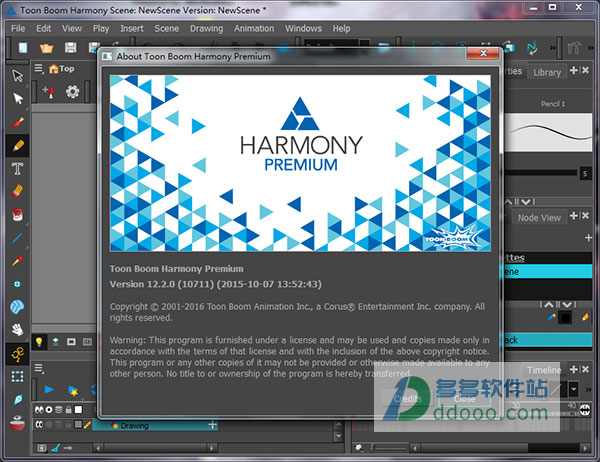Adjust the pencil size slider
The height and width of the screenshot is (462, 600).
(541, 173)
